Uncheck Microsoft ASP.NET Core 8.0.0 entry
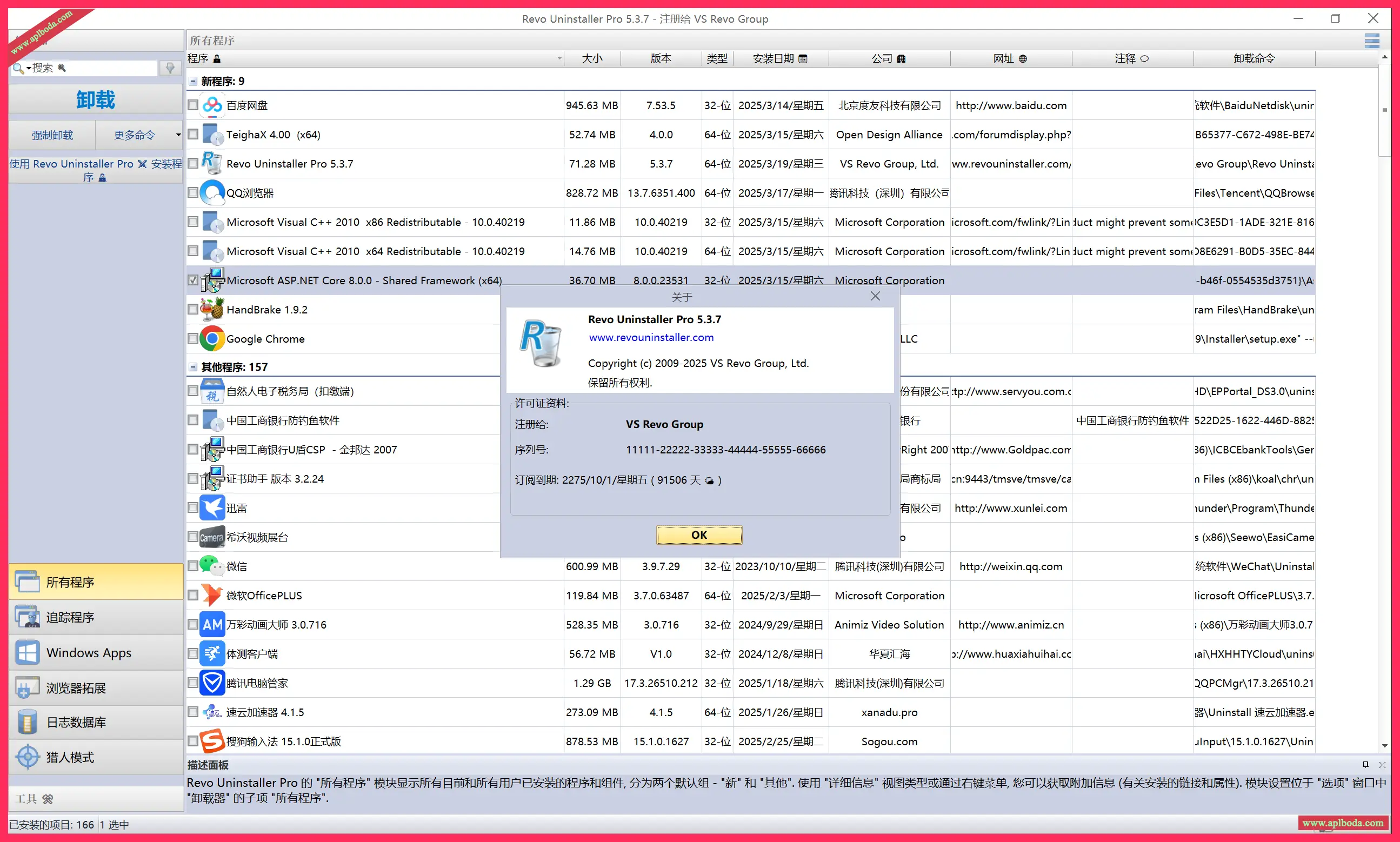Viewport: 1400px width, 842px height. [192, 280]
